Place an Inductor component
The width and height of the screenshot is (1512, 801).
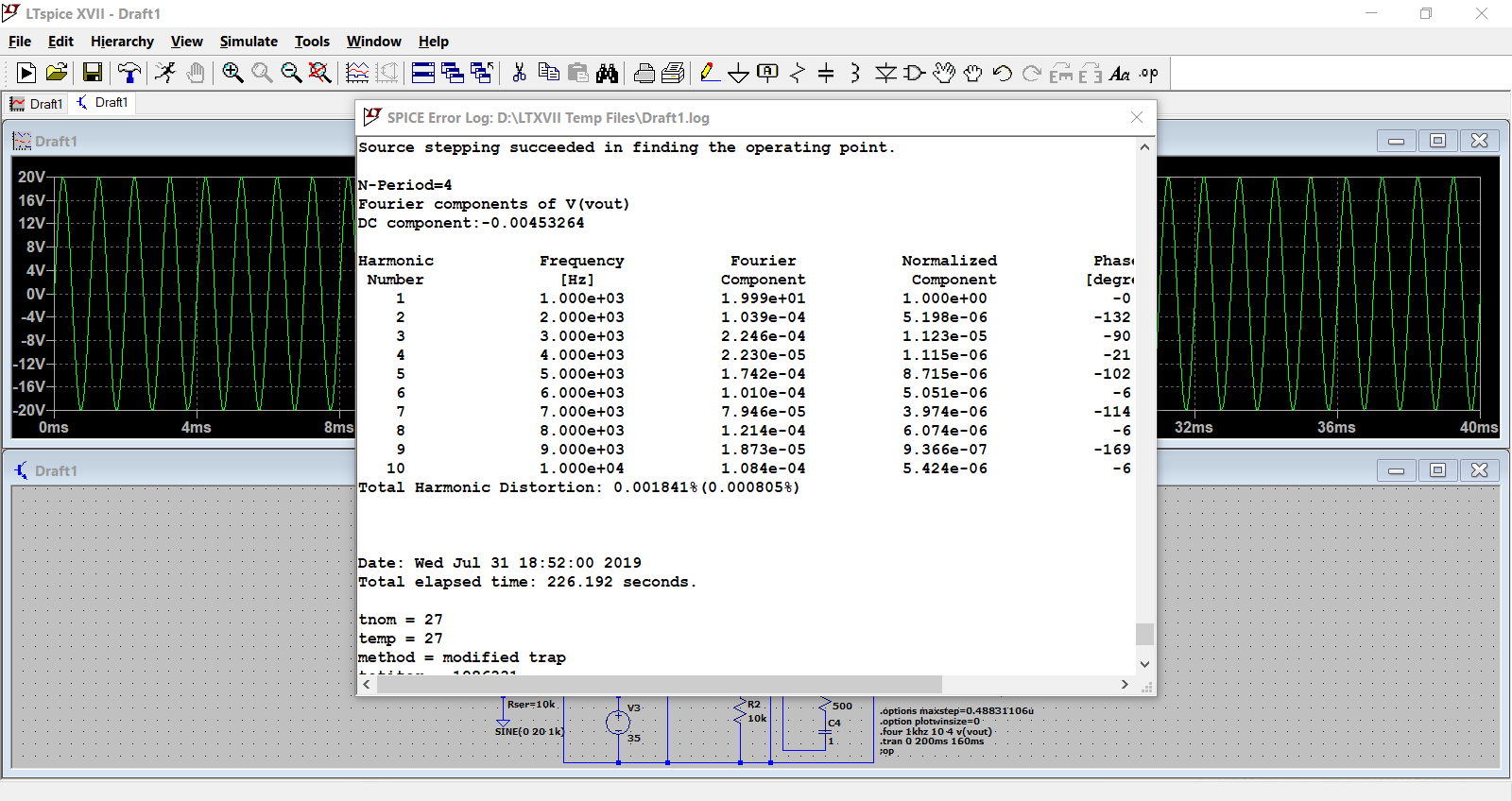(855, 73)
